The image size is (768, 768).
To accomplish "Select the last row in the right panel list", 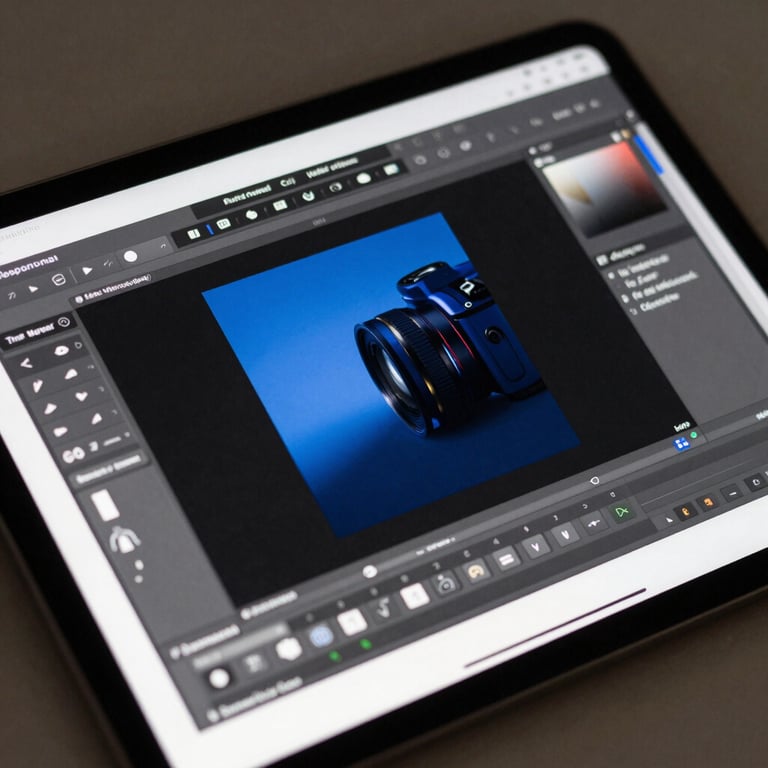I will click(x=656, y=302).
